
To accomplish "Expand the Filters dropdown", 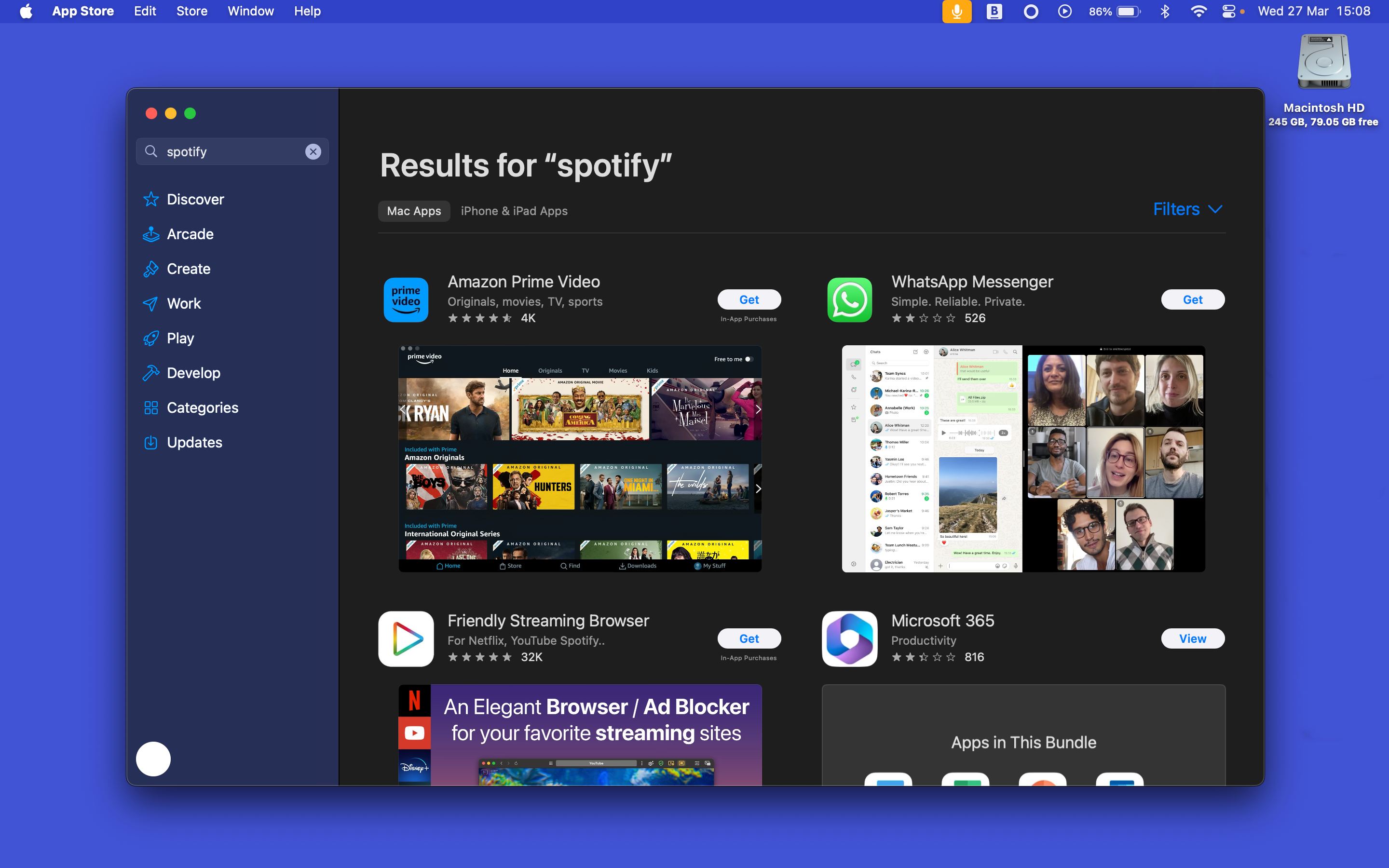I will (1188, 209).
